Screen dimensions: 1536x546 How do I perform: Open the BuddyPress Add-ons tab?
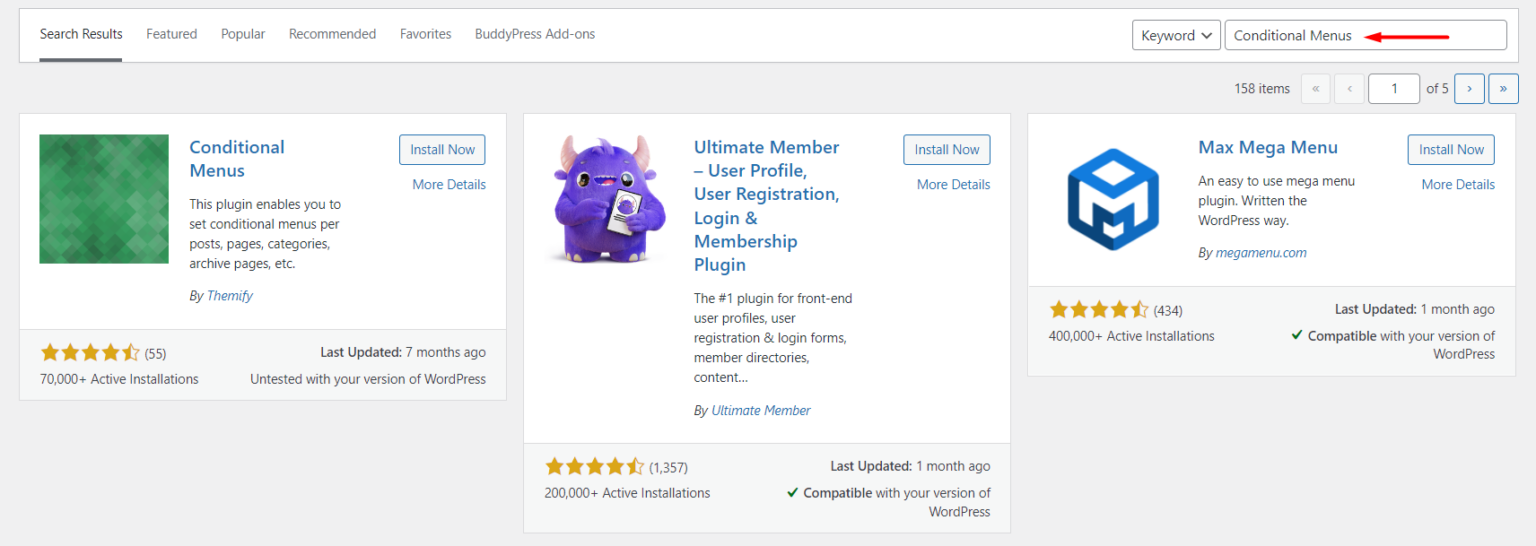535,34
